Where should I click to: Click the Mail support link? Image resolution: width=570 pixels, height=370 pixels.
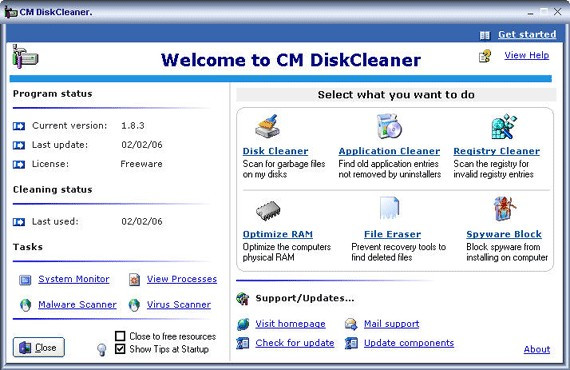click(x=392, y=324)
